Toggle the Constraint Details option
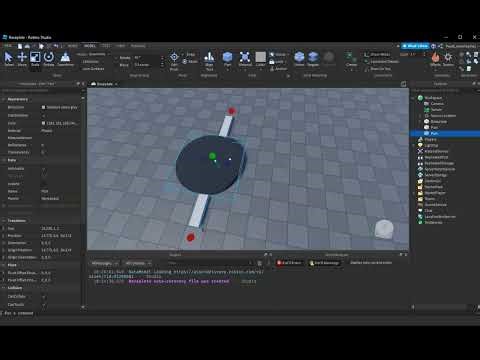 [x=381, y=62]
